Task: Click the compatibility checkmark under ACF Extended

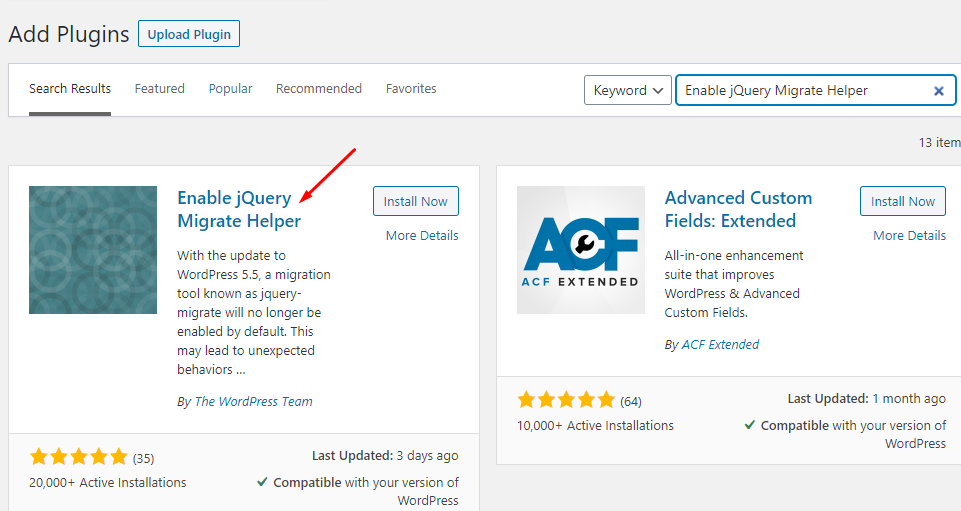Action: (749, 425)
